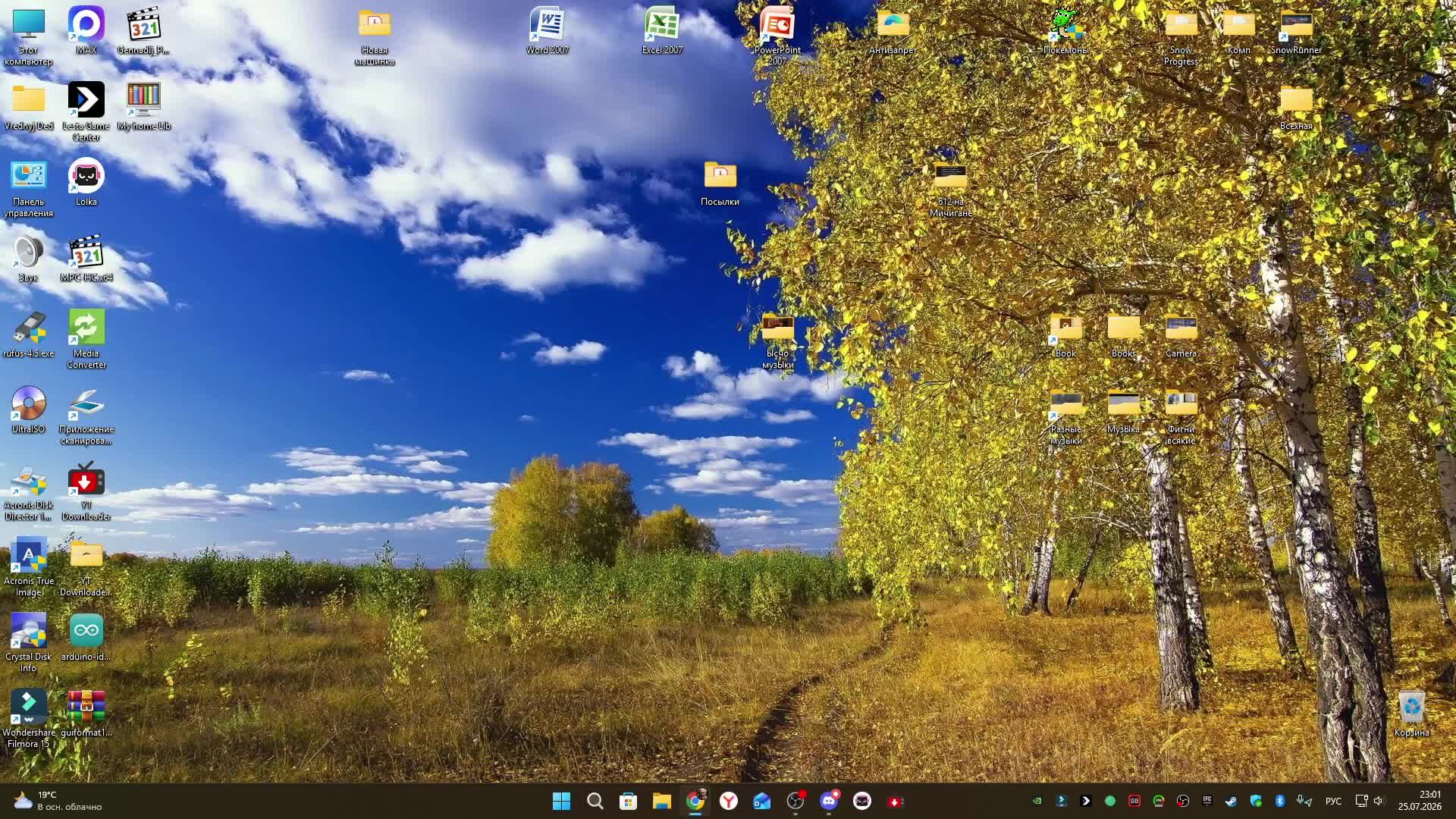Open the 'Всехная' folder

[1296, 107]
